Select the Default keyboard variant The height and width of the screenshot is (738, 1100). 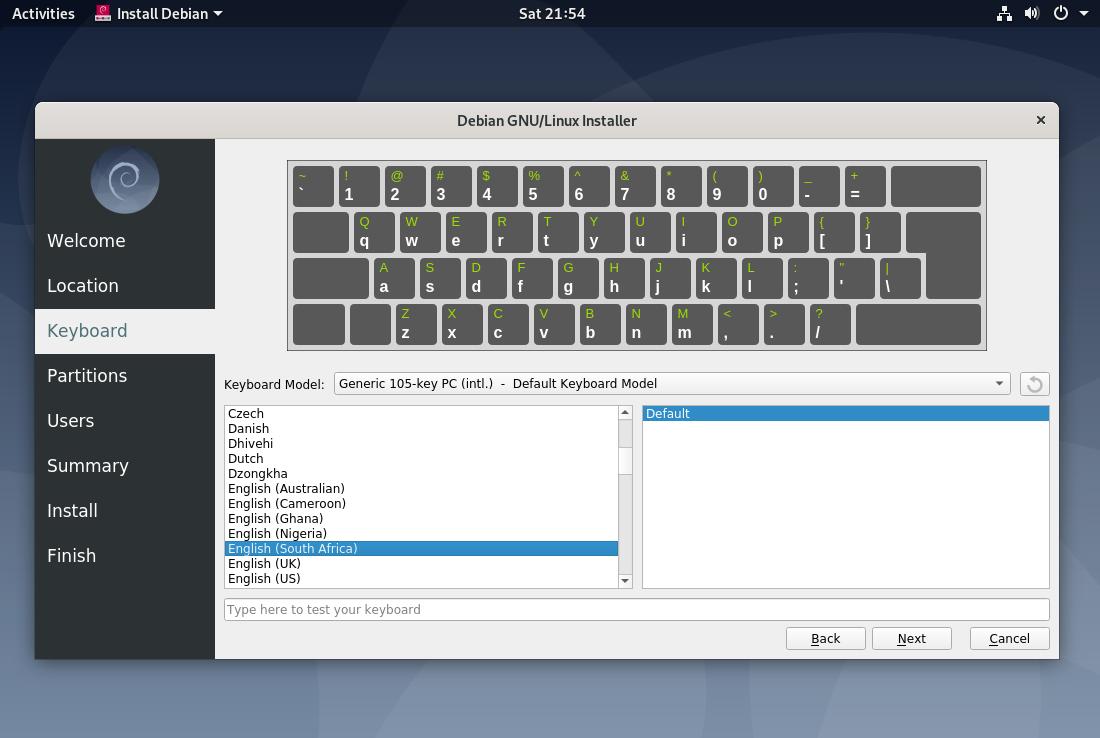pos(845,413)
